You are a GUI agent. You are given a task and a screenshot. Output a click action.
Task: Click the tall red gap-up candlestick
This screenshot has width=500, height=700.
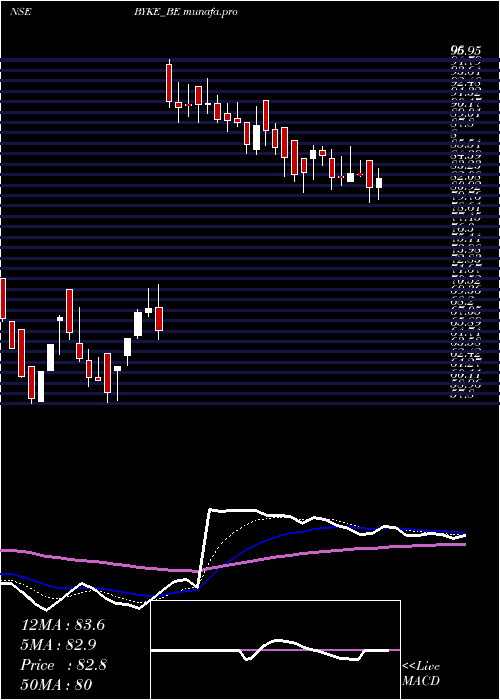169,83
